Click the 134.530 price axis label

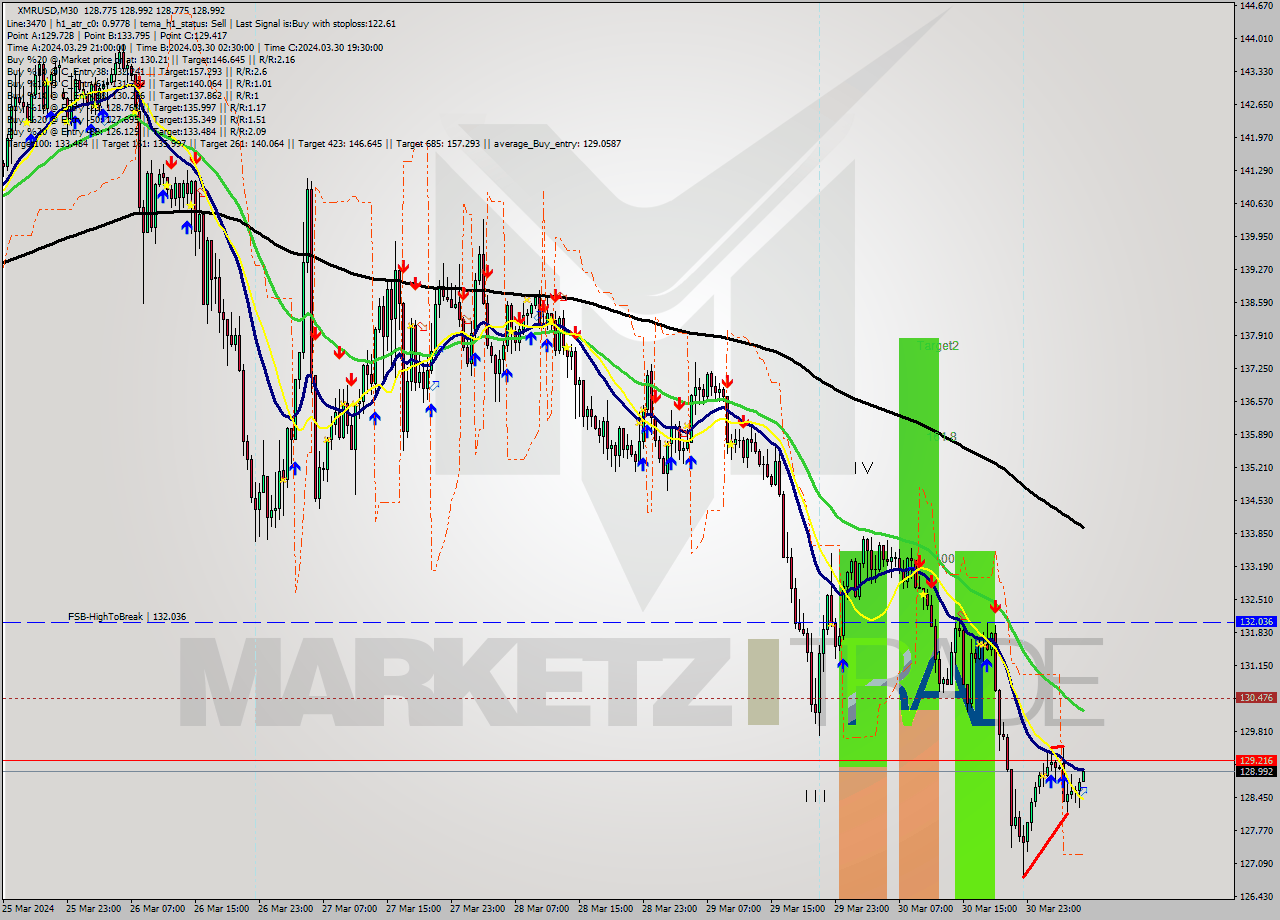[x=1256, y=501]
